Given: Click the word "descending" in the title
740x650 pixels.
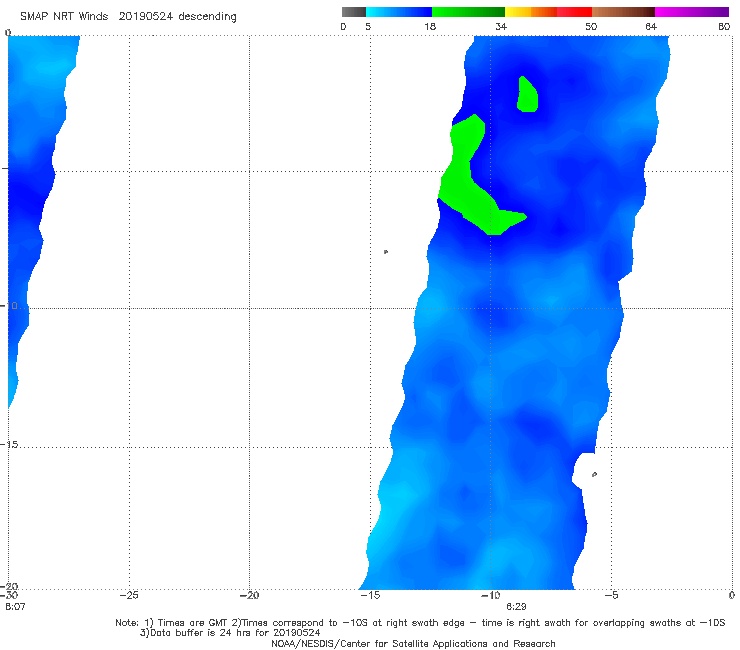Looking at the screenshot, I should [x=207, y=17].
